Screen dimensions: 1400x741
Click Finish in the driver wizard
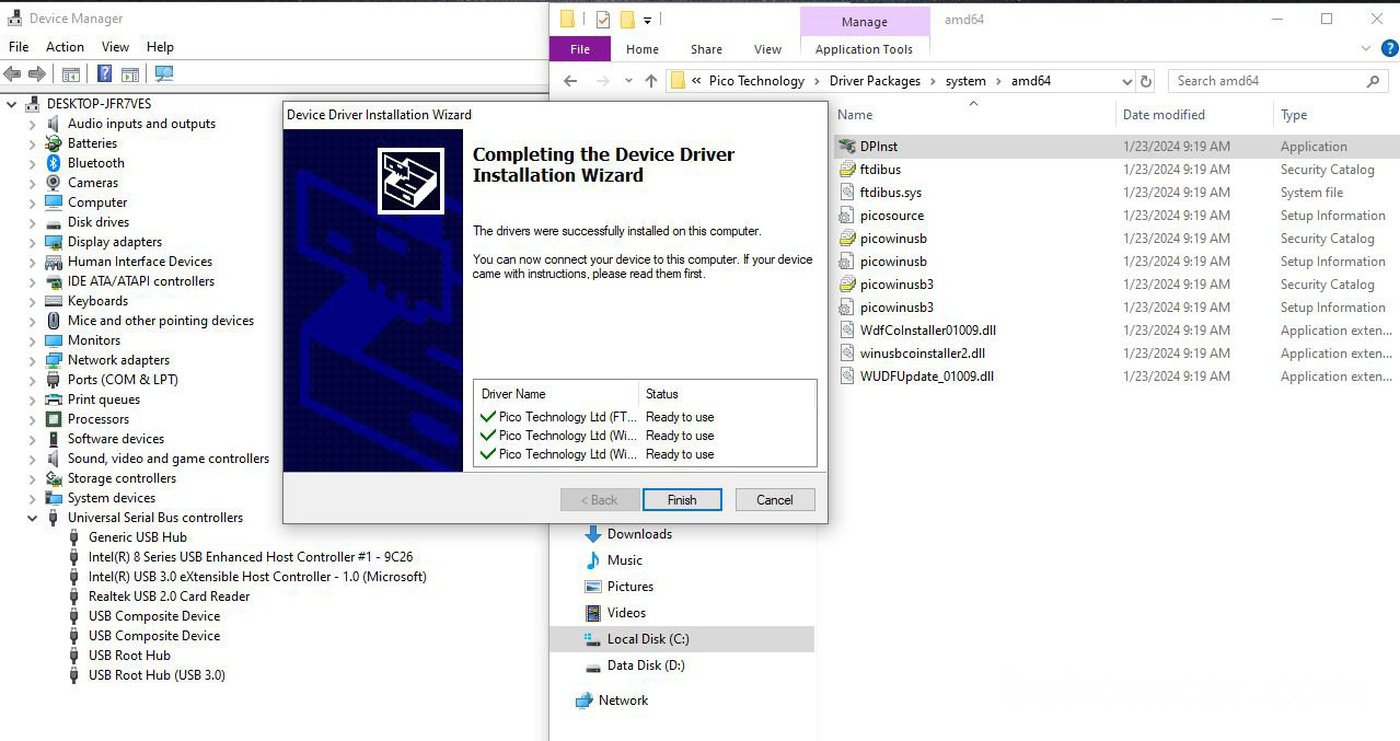[x=682, y=500]
